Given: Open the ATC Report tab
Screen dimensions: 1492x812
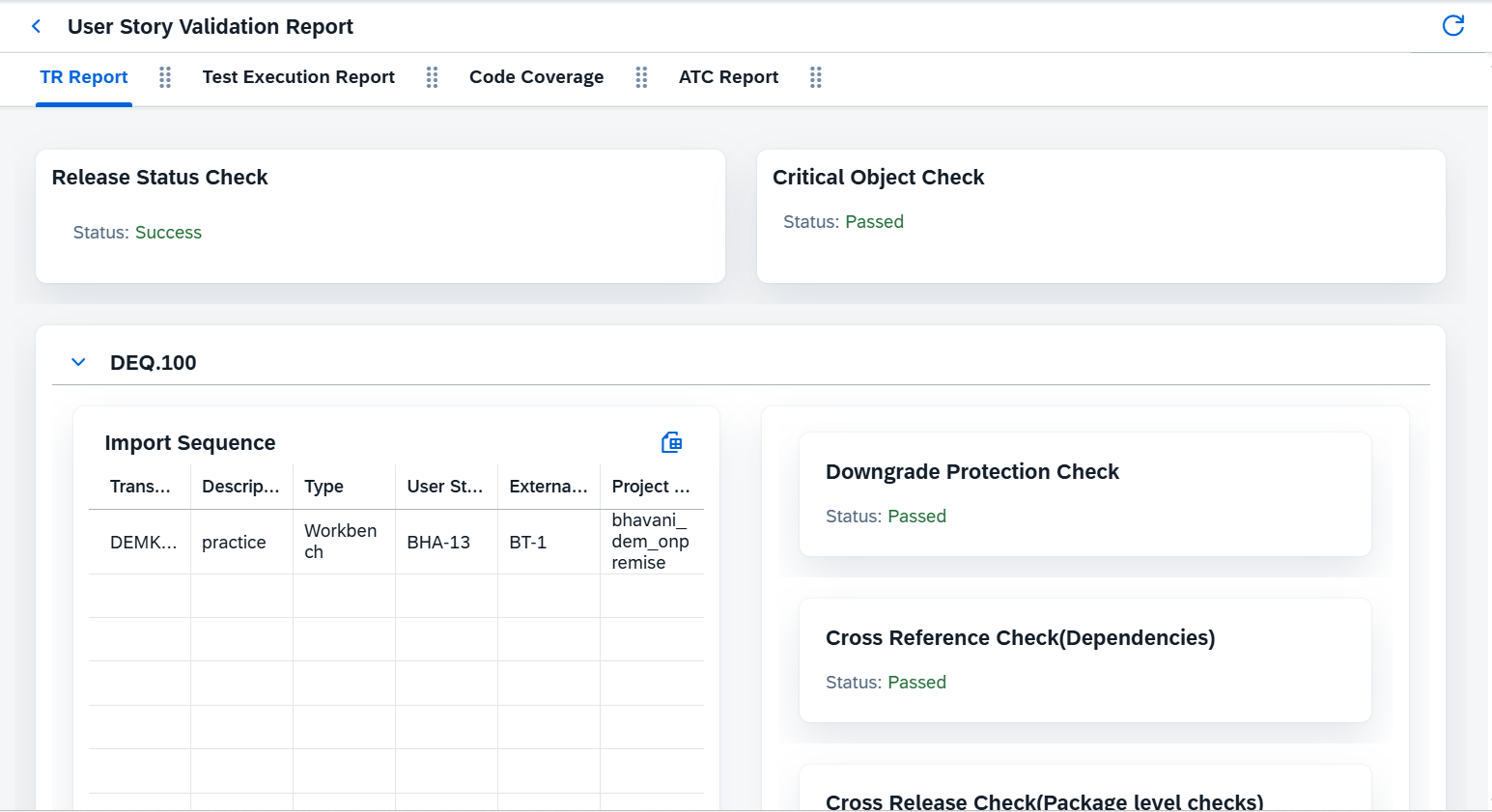Looking at the screenshot, I should tap(728, 77).
